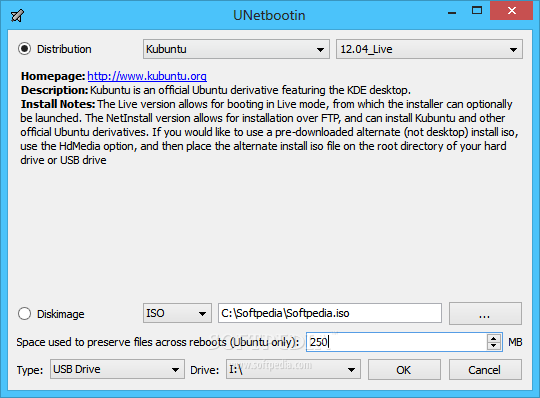
Task: Visit the http://www.kubuntu.org homepage link
Action: click(147, 76)
